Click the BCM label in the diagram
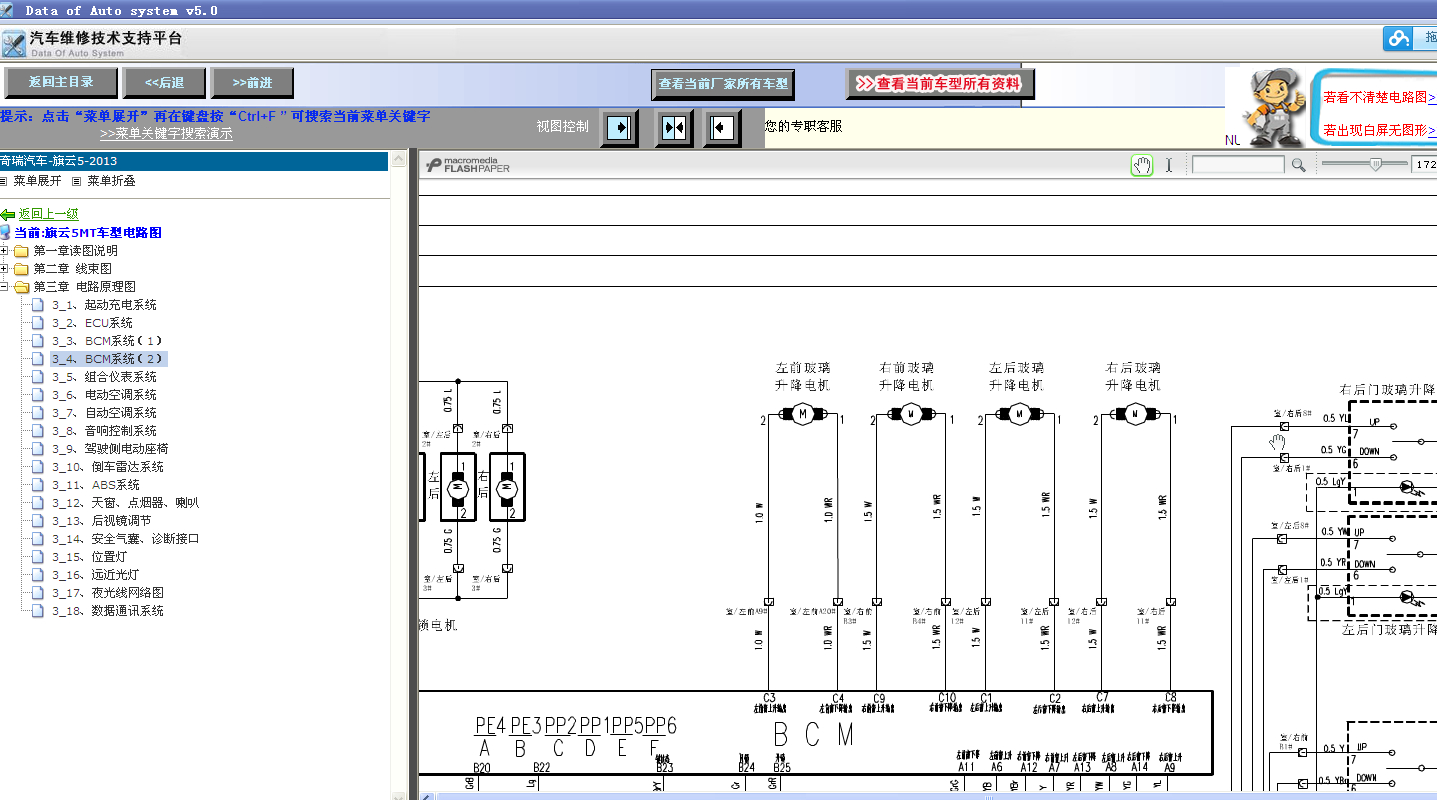The width and height of the screenshot is (1437, 800). point(813,735)
